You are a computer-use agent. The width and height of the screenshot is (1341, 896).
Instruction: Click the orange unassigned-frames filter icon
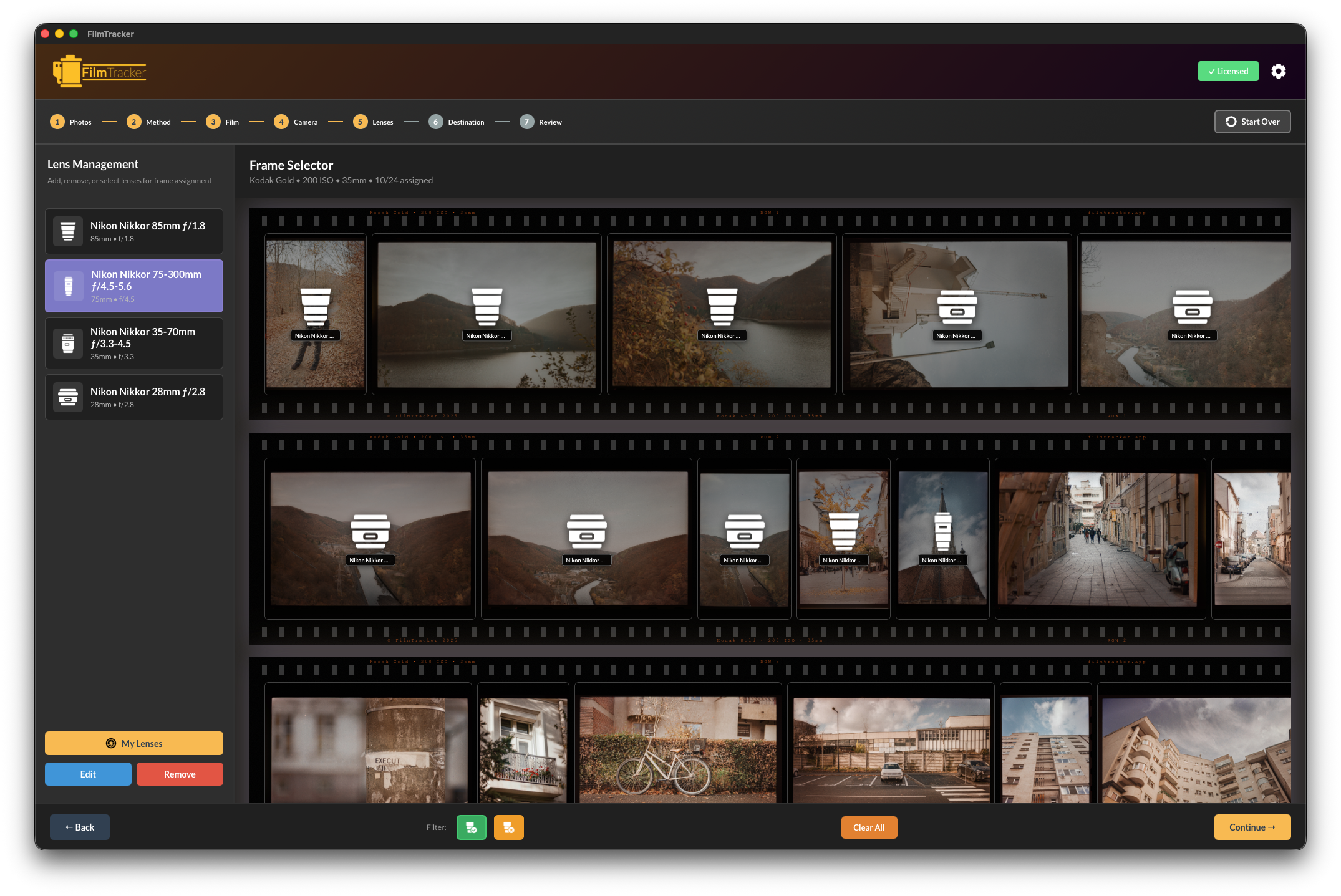508,827
